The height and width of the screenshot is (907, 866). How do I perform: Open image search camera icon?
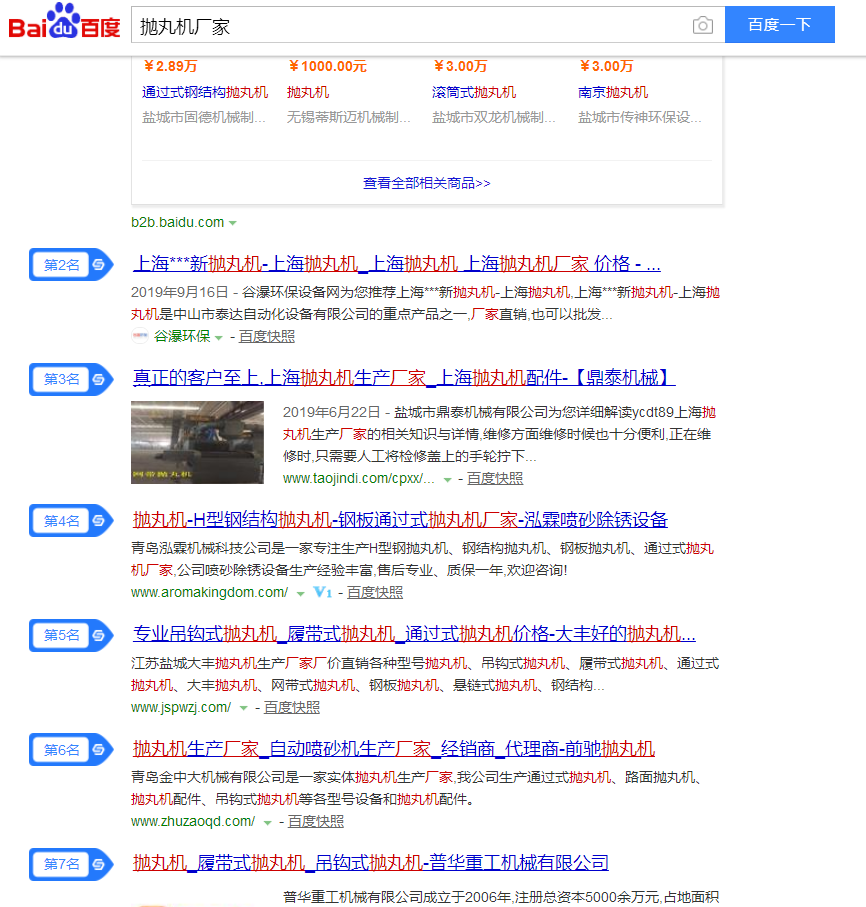(702, 25)
